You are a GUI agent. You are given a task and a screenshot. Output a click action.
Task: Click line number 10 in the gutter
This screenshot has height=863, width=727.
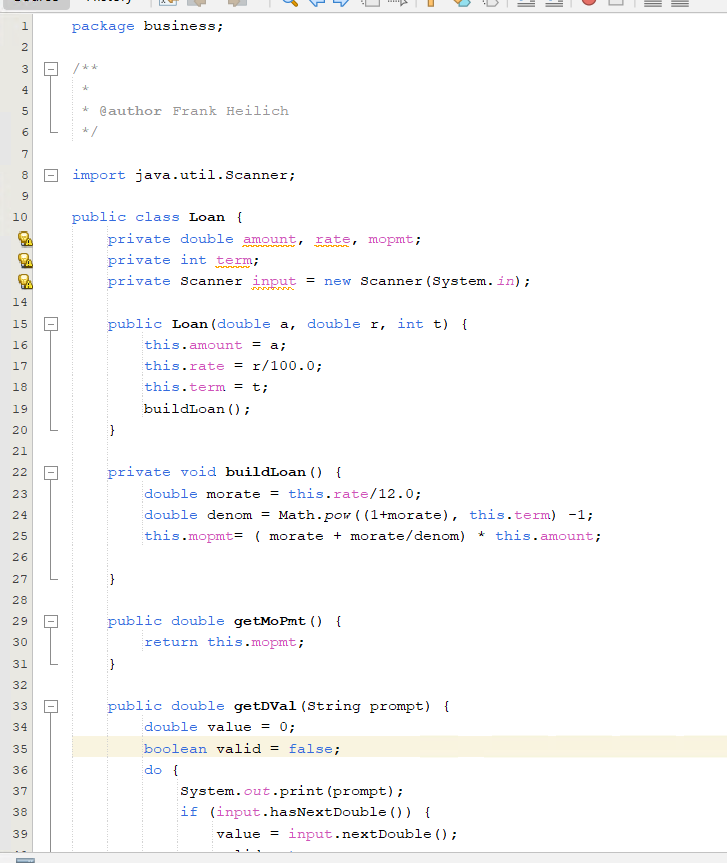20,217
